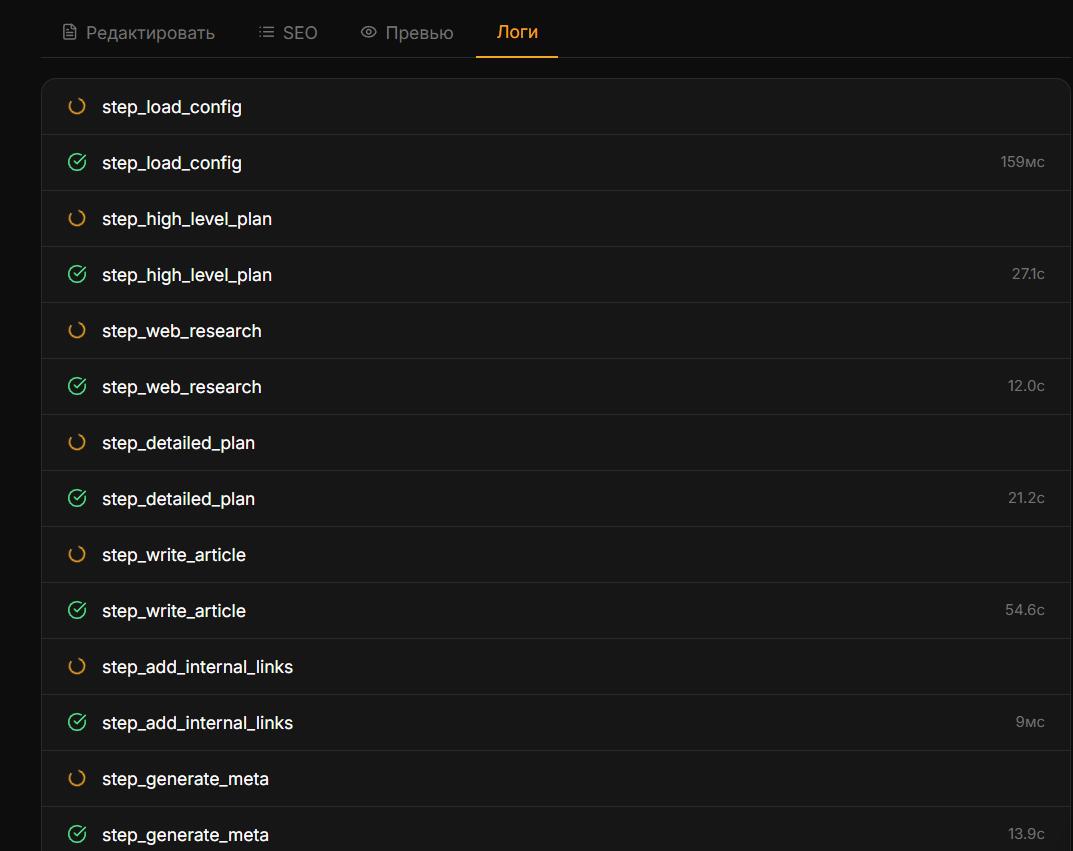
Task: Select the in-progress step_high_level_plan label without duration
Action: pos(187,220)
